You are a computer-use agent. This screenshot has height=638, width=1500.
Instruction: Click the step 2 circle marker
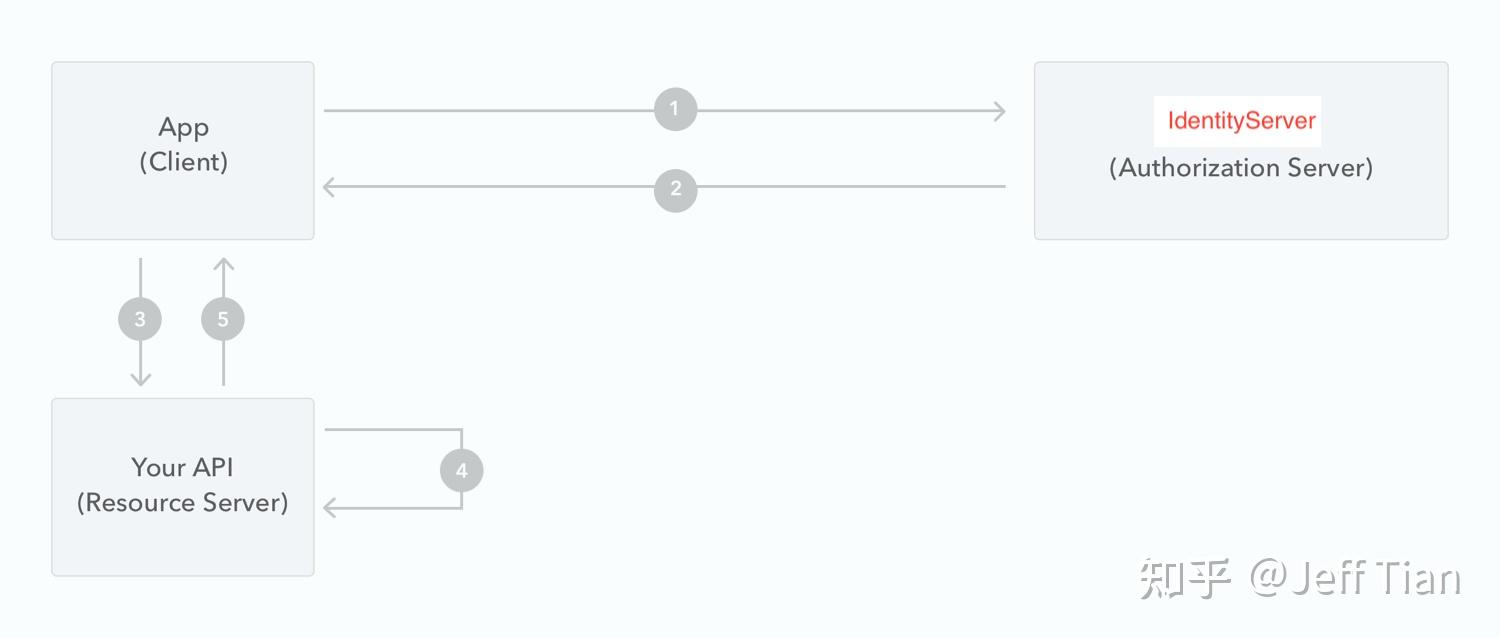tap(675, 189)
